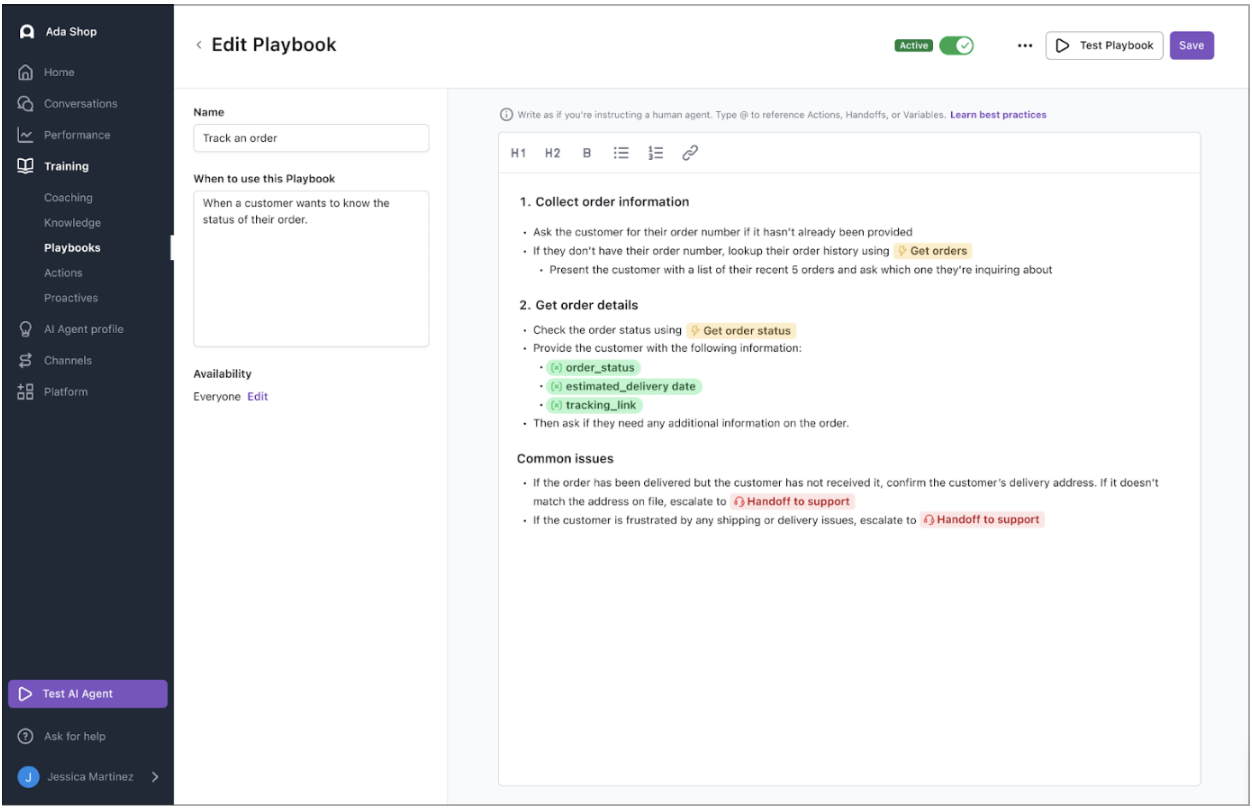1252x810 pixels.
Task: Collapse the Training section in sidebar
Action: tap(66, 166)
